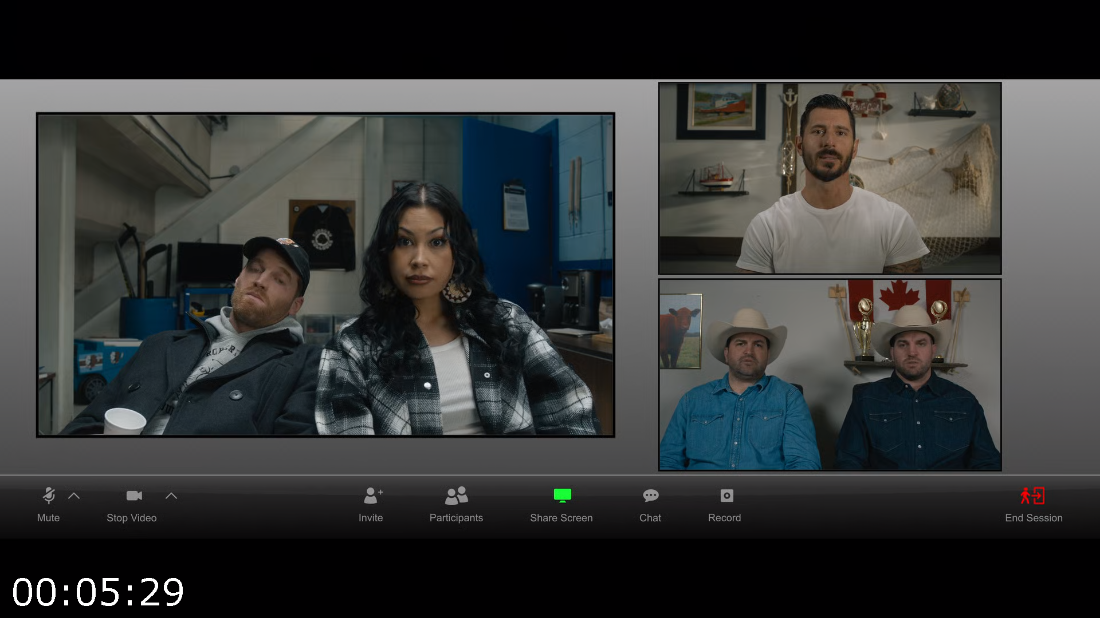The image size is (1100, 618).
Task: Select the "Invite" text label
Action: click(x=371, y=518)
